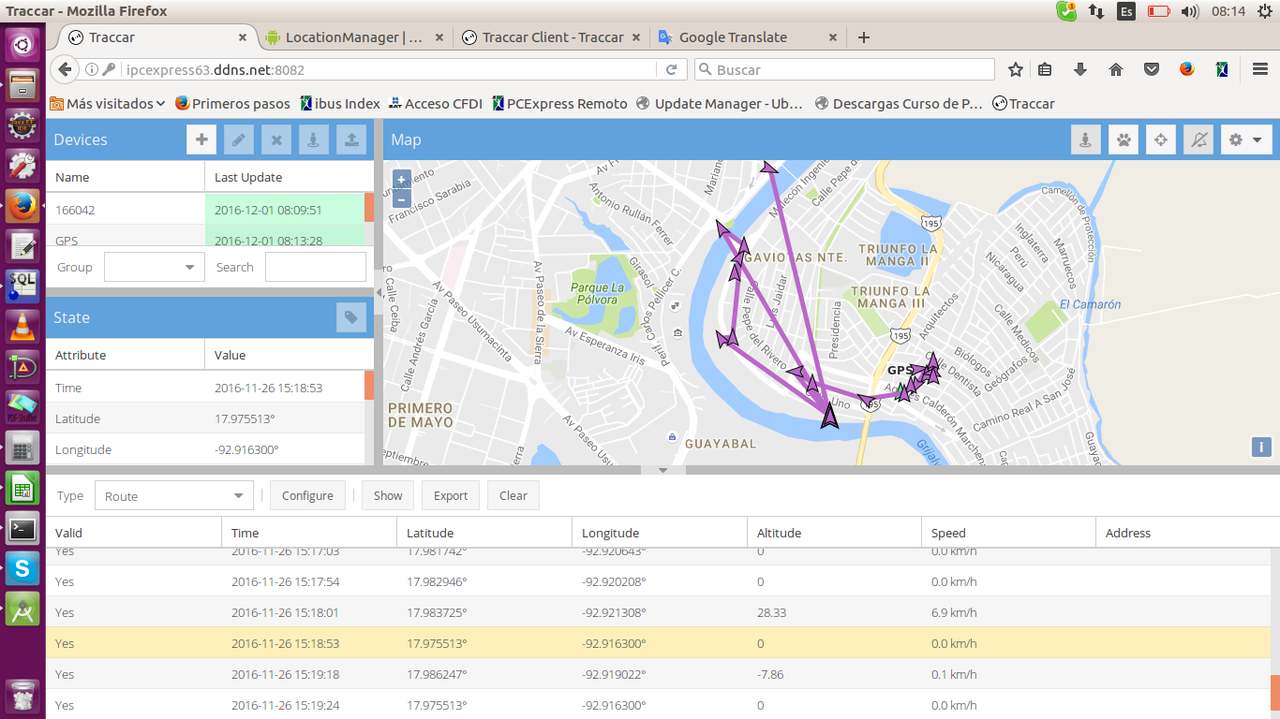Close the Traccar tab
Screen dimensions: 1280x719
[242, 37]
